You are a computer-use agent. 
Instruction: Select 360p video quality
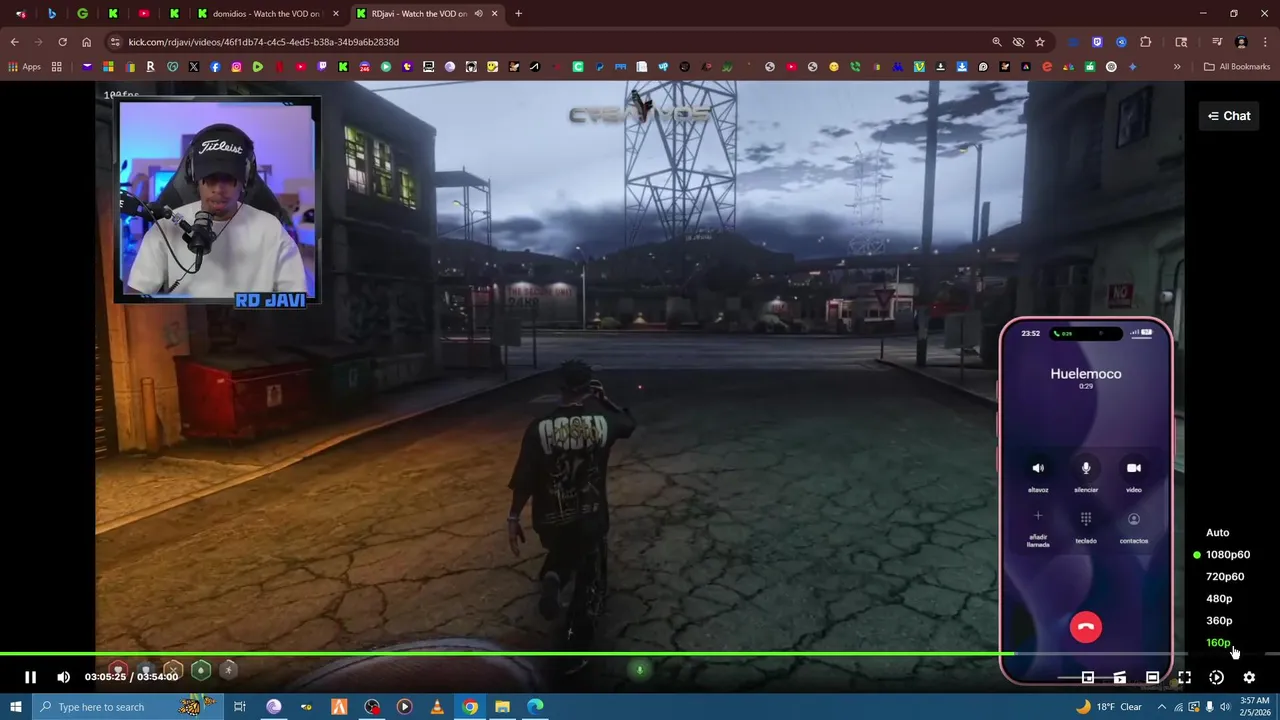tap(1218, 621)
